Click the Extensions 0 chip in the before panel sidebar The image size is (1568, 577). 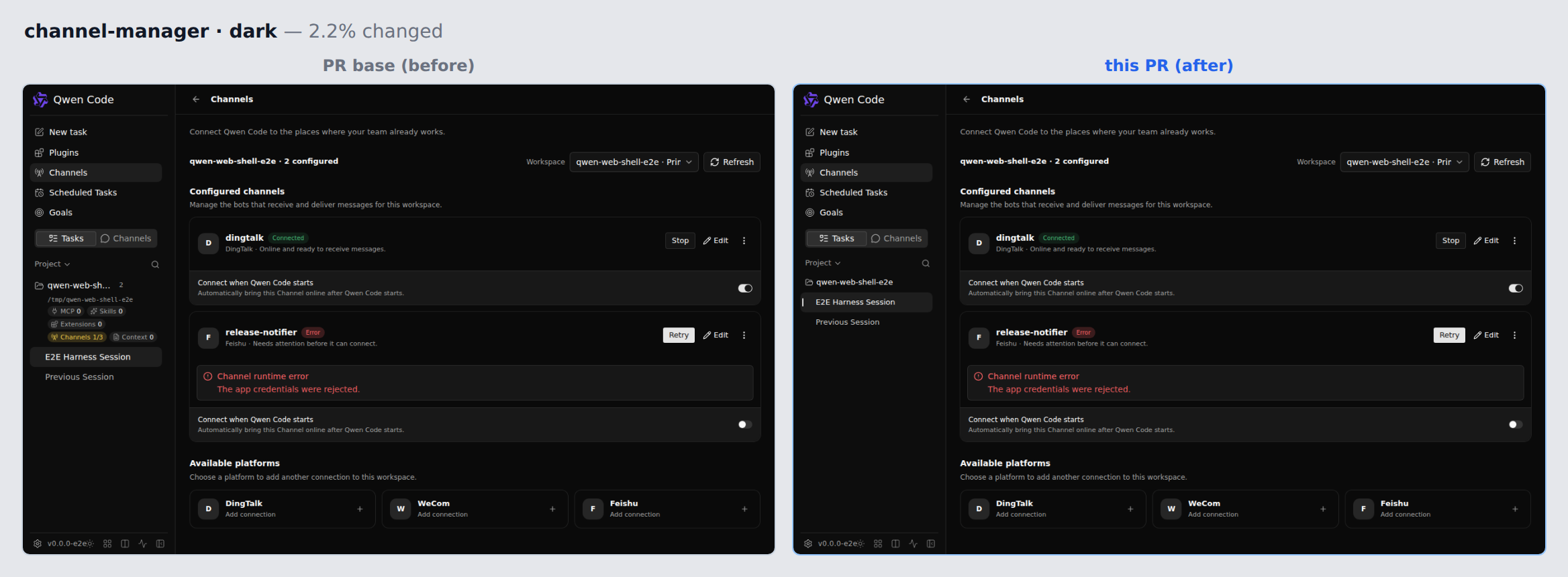[x=76, y=324]
